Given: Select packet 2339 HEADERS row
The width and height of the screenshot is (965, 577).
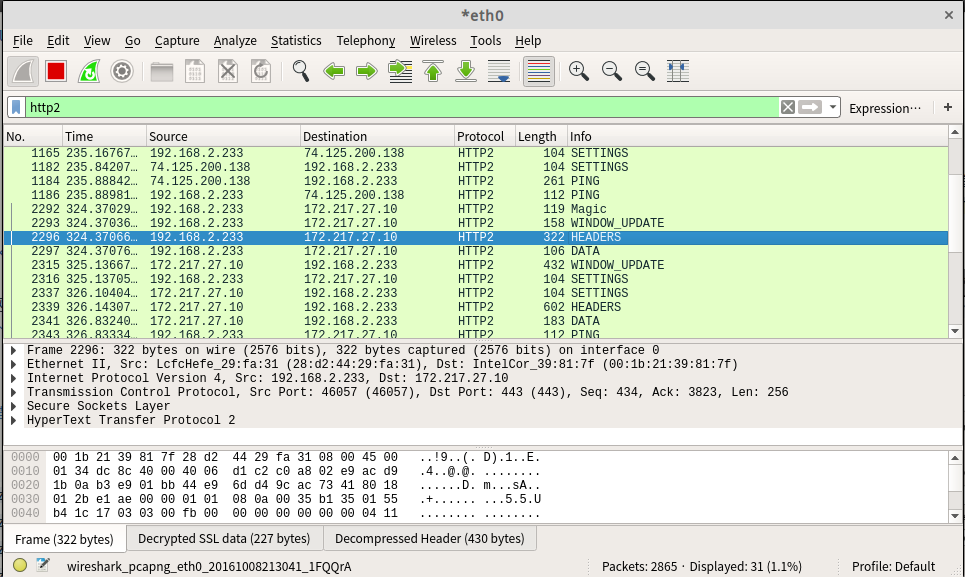Looking at the screenshot, I should [400, 307].
